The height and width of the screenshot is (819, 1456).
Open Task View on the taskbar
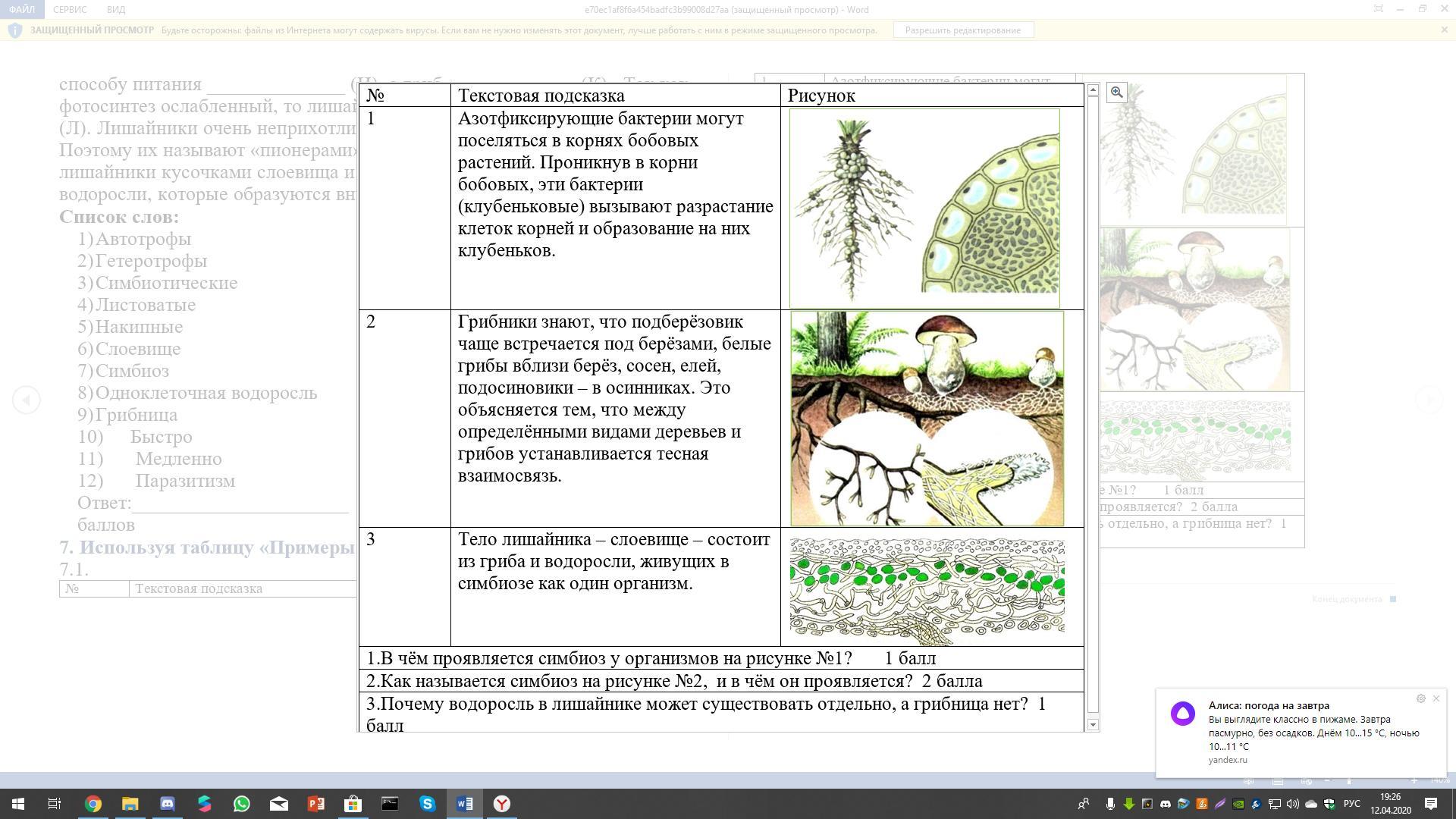pos(55,804)
